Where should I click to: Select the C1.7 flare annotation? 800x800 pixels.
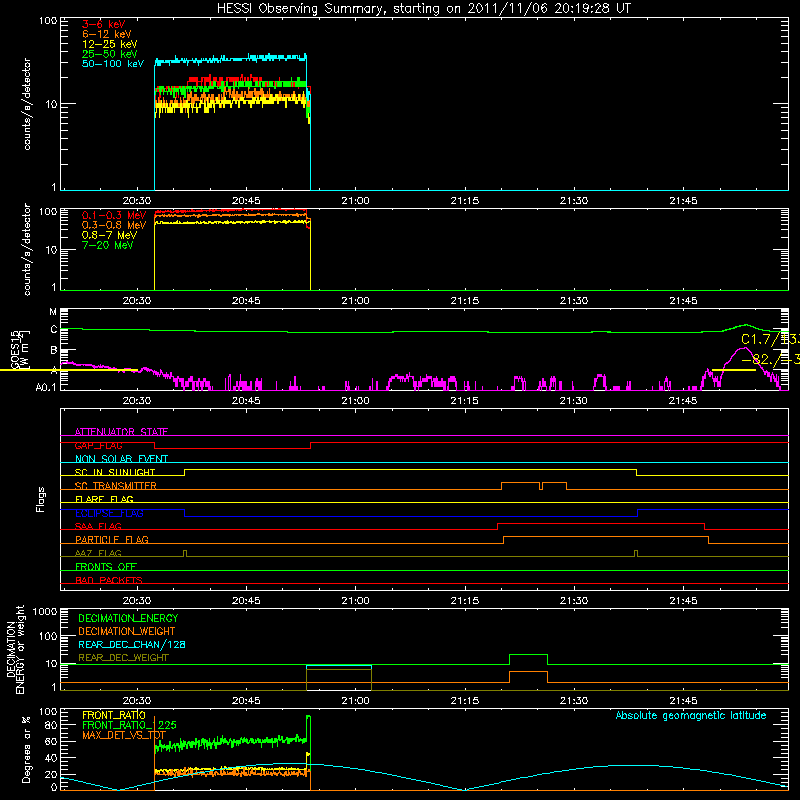coord(770,339)
